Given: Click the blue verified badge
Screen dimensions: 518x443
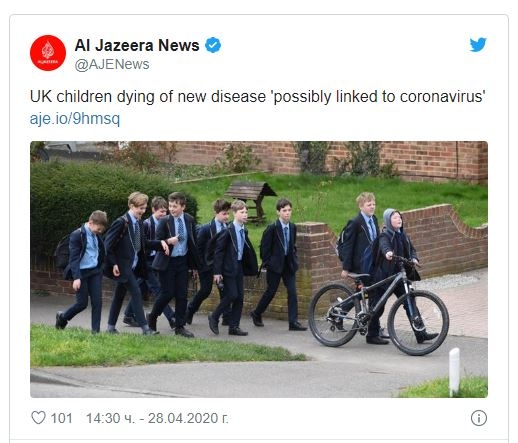Looking at the screenshot, I should point(213,45).
